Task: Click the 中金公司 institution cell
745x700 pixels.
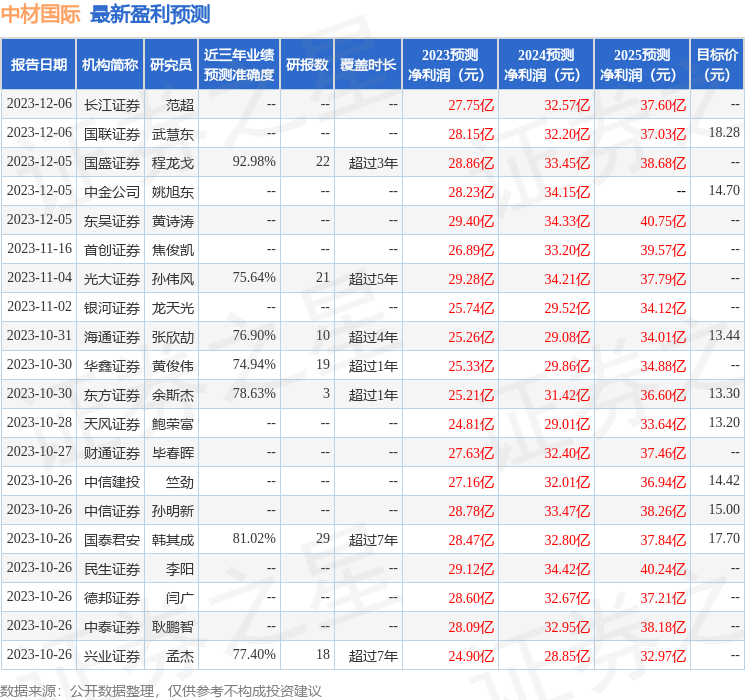Action: point(112,192)
